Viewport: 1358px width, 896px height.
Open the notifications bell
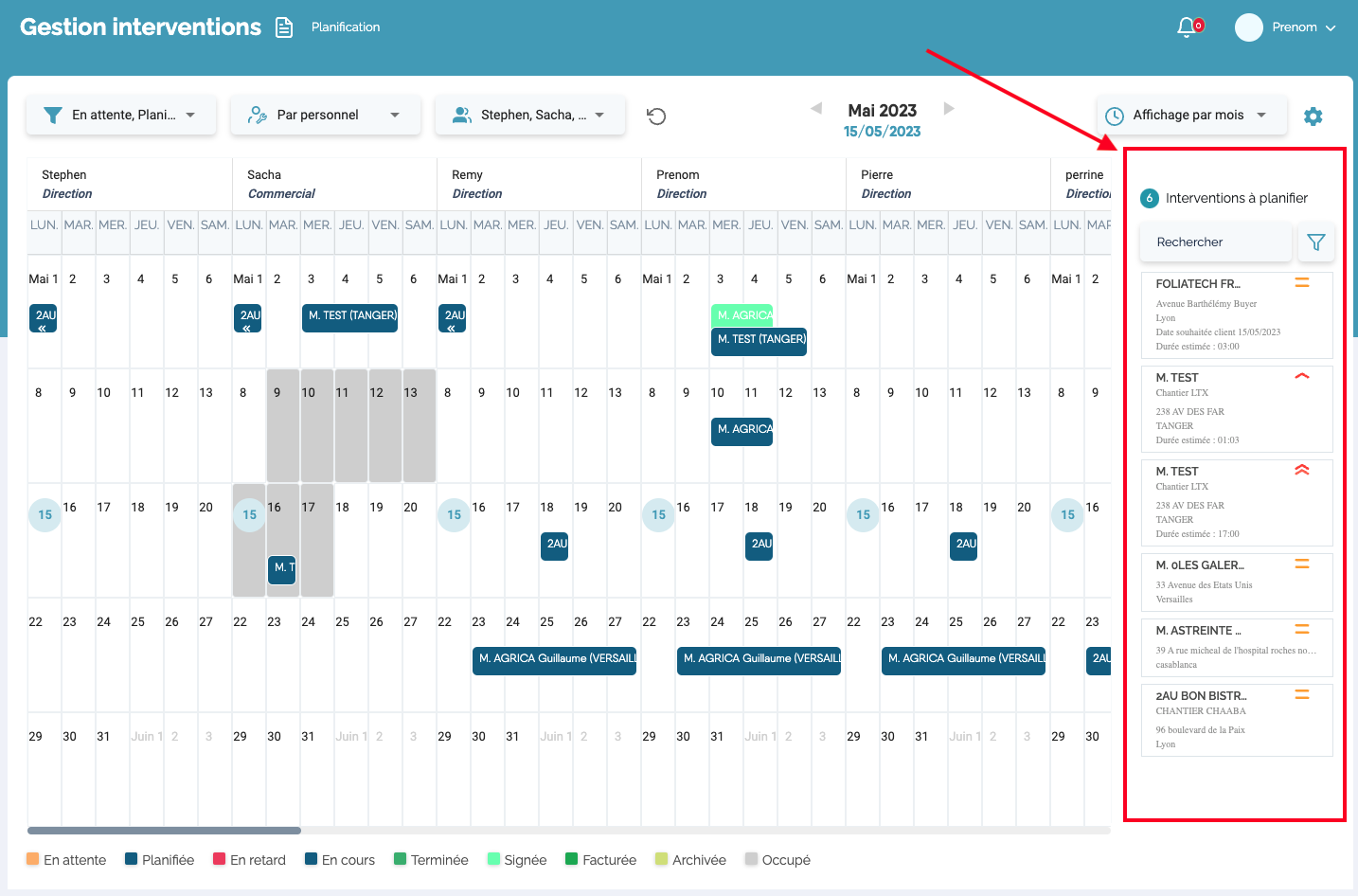click(x=1188, y=27)
